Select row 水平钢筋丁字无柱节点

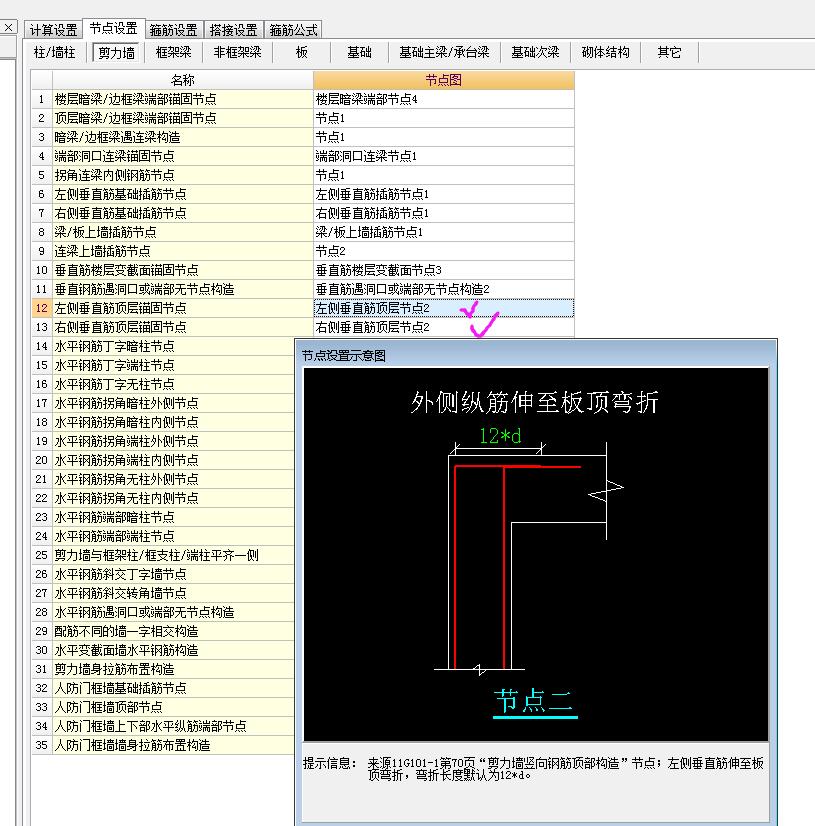point(173,384)
